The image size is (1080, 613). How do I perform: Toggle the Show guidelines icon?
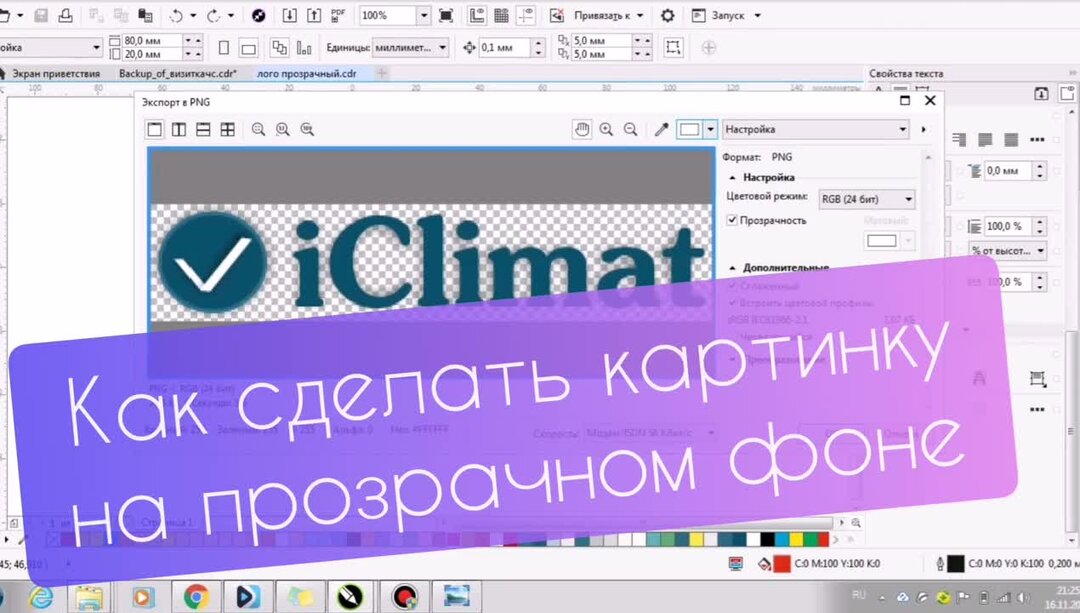click(x=526, y=15)
